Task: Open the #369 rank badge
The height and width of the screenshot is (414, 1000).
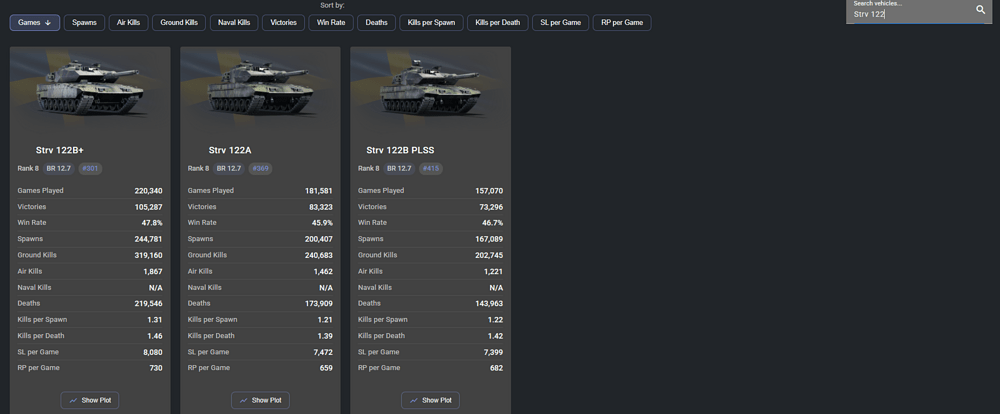Action: point(261,169)
